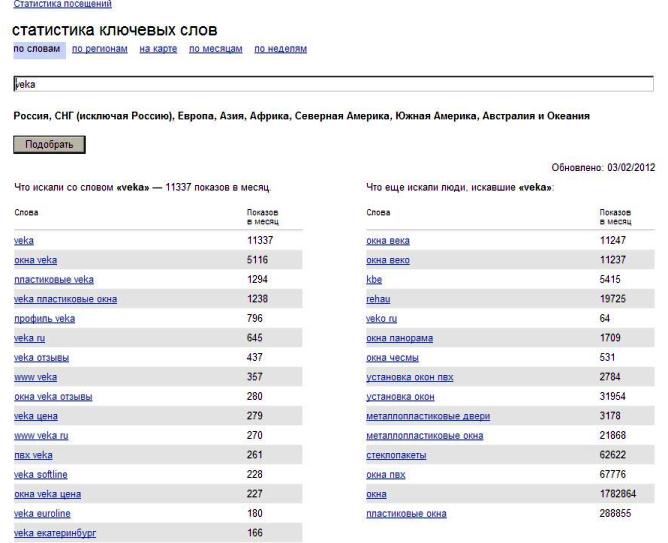Select the 796 value for профиль veka
Viewport: 668px width, 543px height.
[255, 318]
